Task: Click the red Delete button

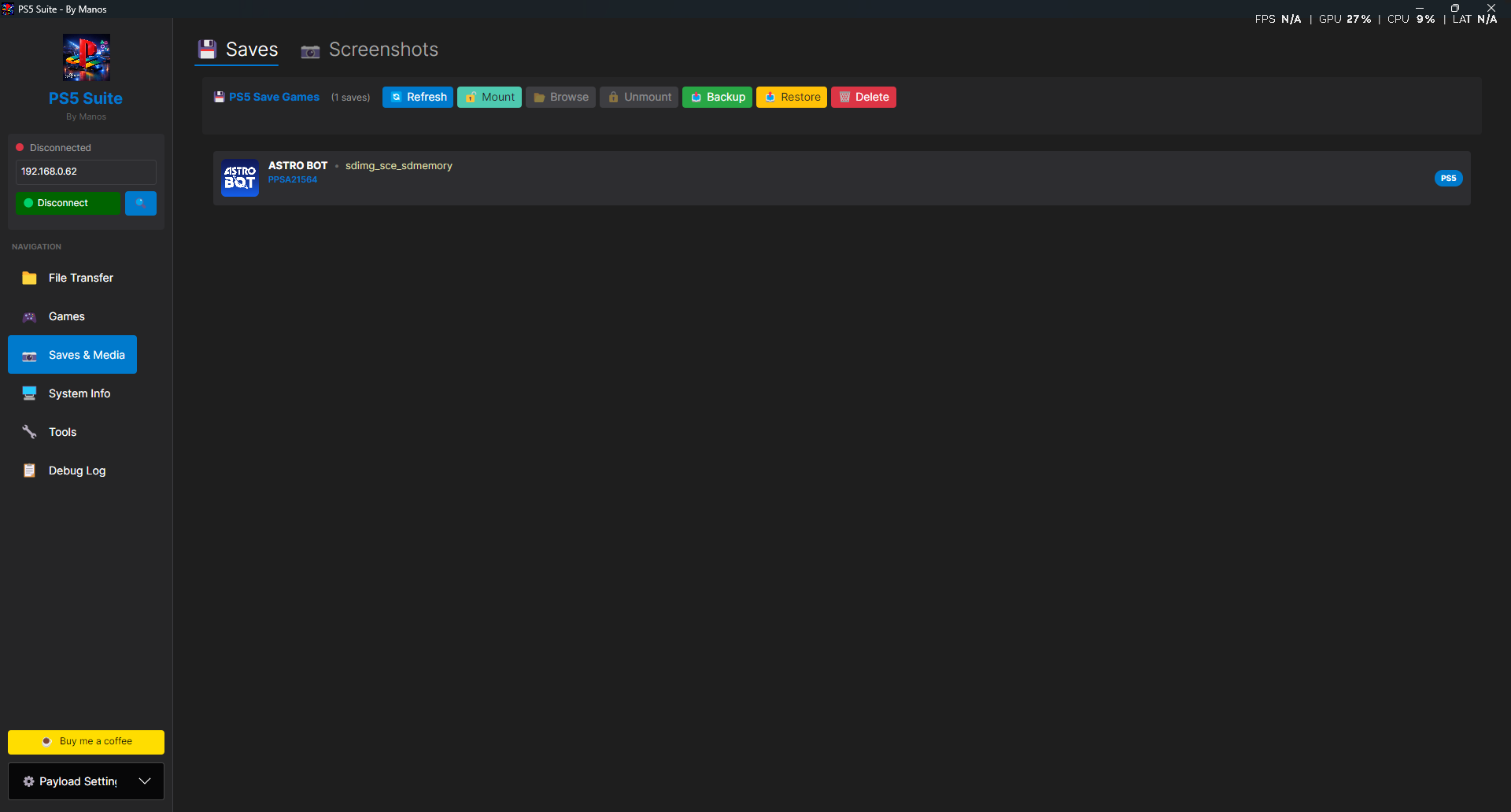Action: point(863,97)
